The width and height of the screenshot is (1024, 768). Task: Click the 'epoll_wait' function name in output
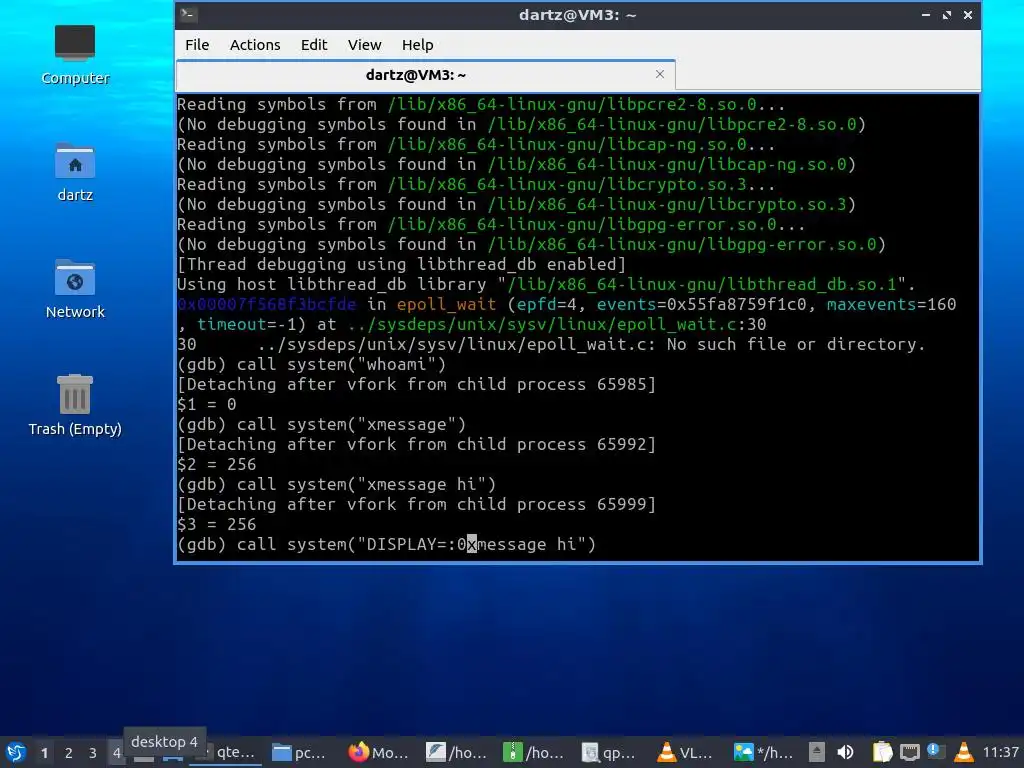coord(446,304)
